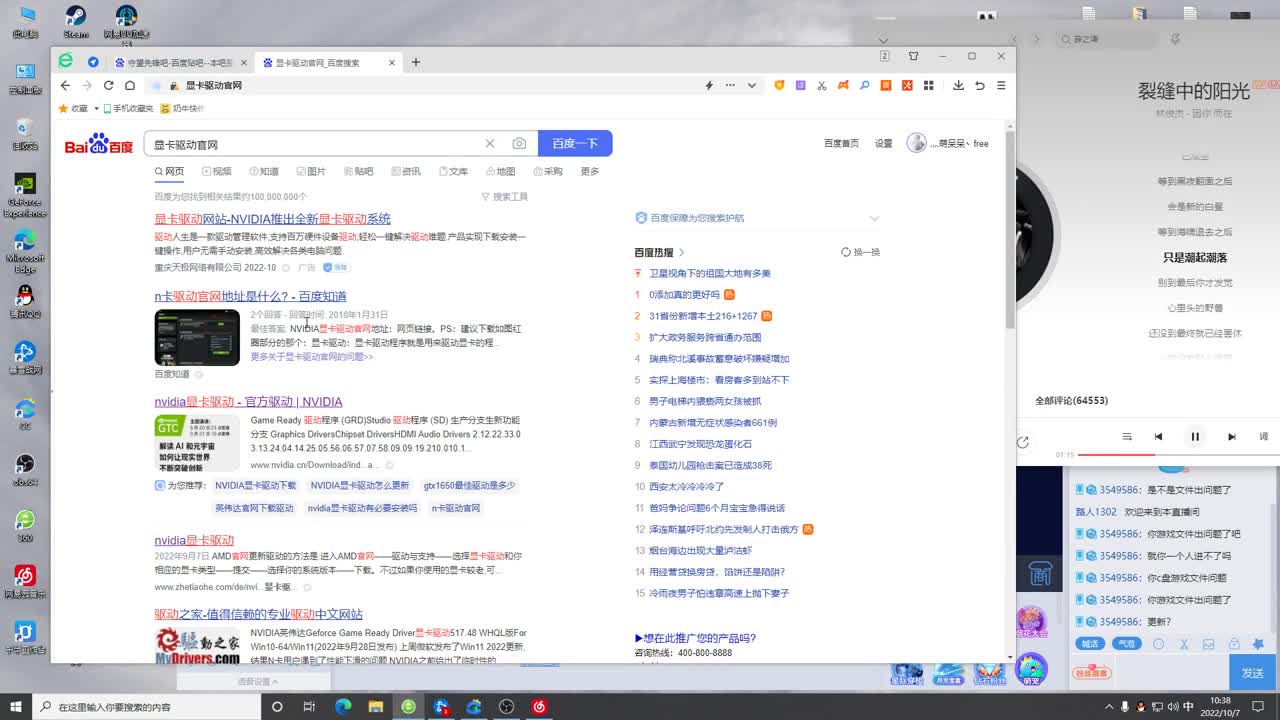The image size is (1280, 720).
Task: Click the browser back arrow
Action: pyautogui.click(x=66, y=86)
